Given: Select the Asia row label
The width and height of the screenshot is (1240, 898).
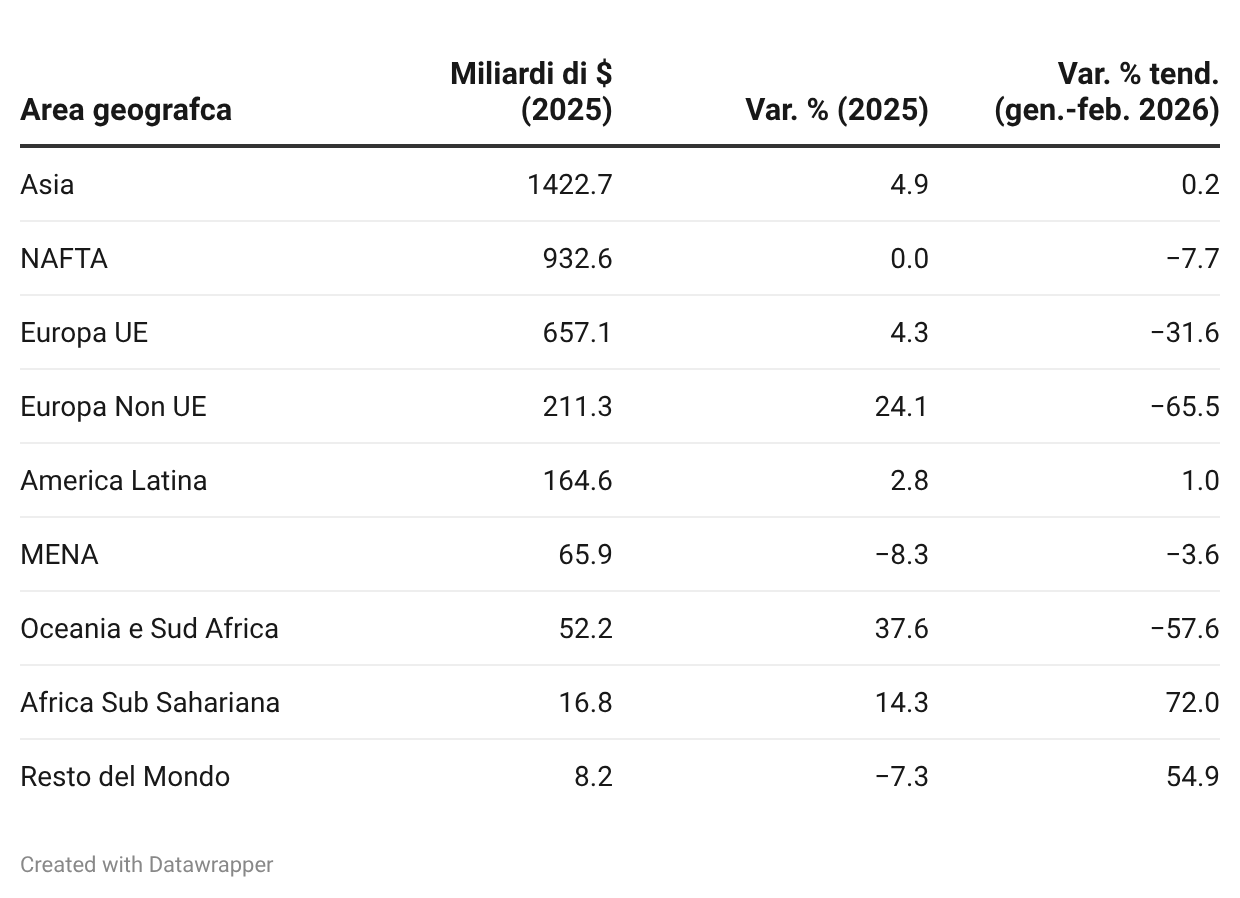Looking at the screenshot, I should click(x=47, y=184).
